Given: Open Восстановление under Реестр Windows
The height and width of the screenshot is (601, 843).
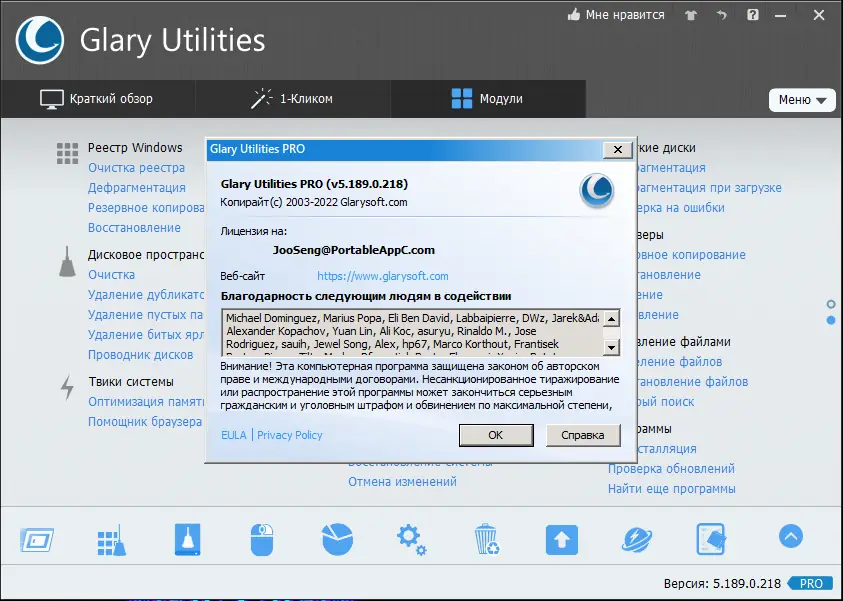Looking at the screenshot, I should click(134, 227).
